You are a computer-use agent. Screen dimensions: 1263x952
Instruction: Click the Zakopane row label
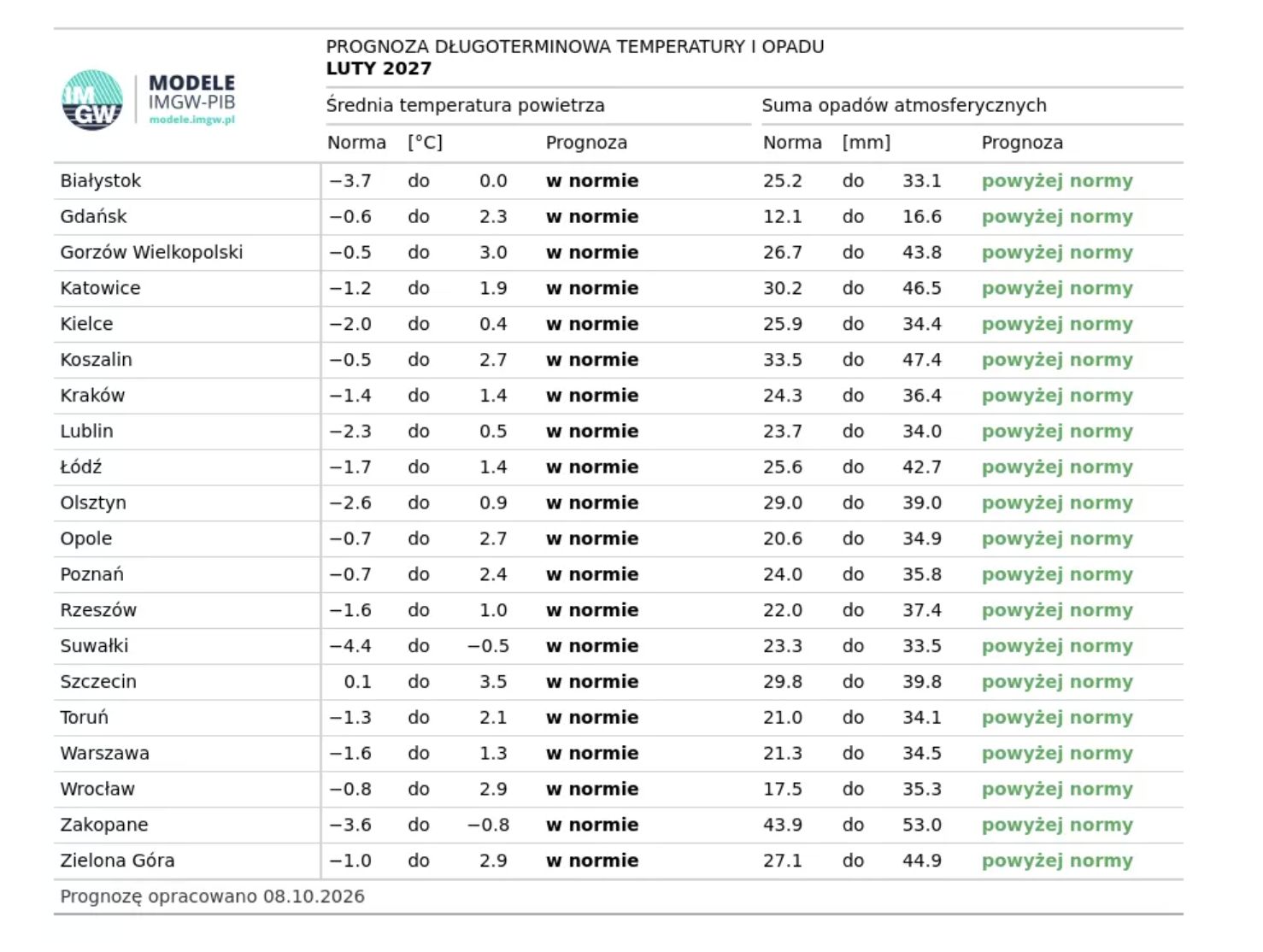coord(103,826)
